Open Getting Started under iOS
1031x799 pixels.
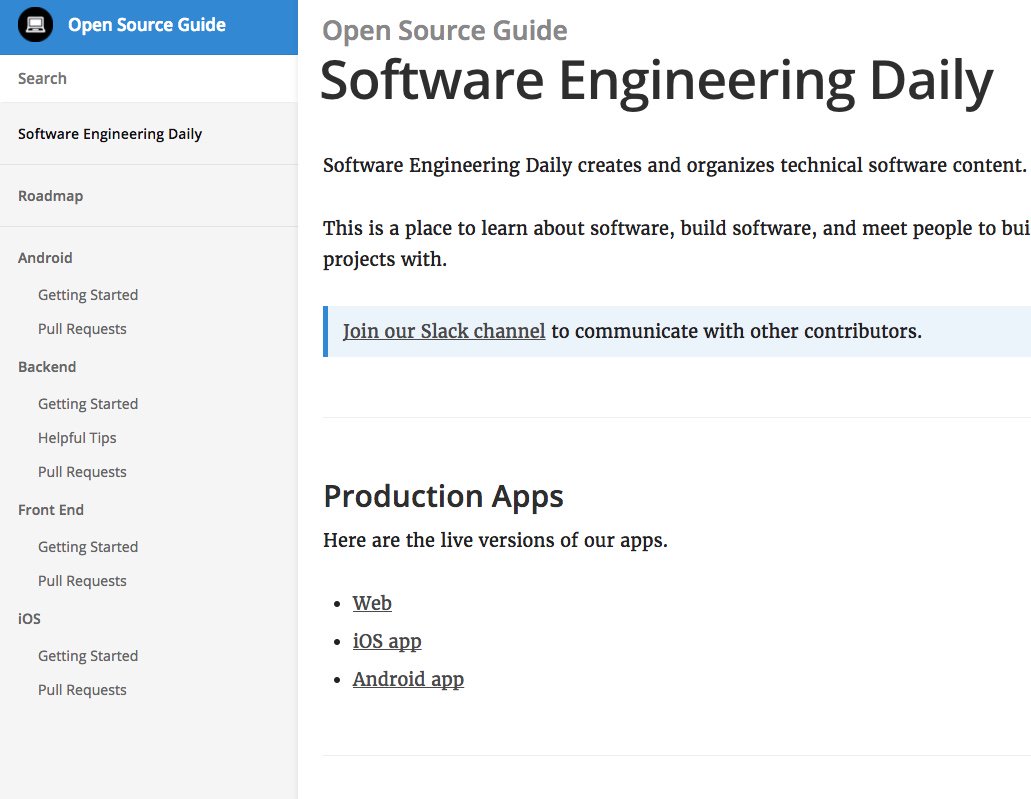click(88, 656)
